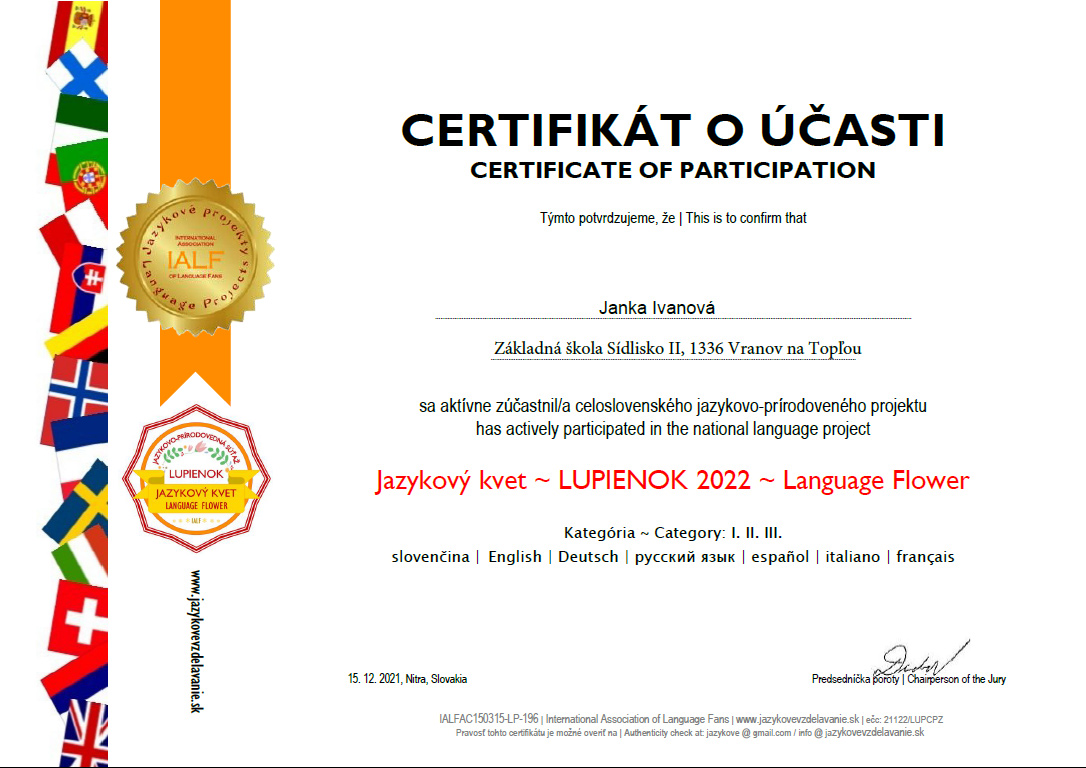Open the vertical www.jazykovevzdelavanie.sk link
Screen dimensions: 1086x768
coord(197,640)
